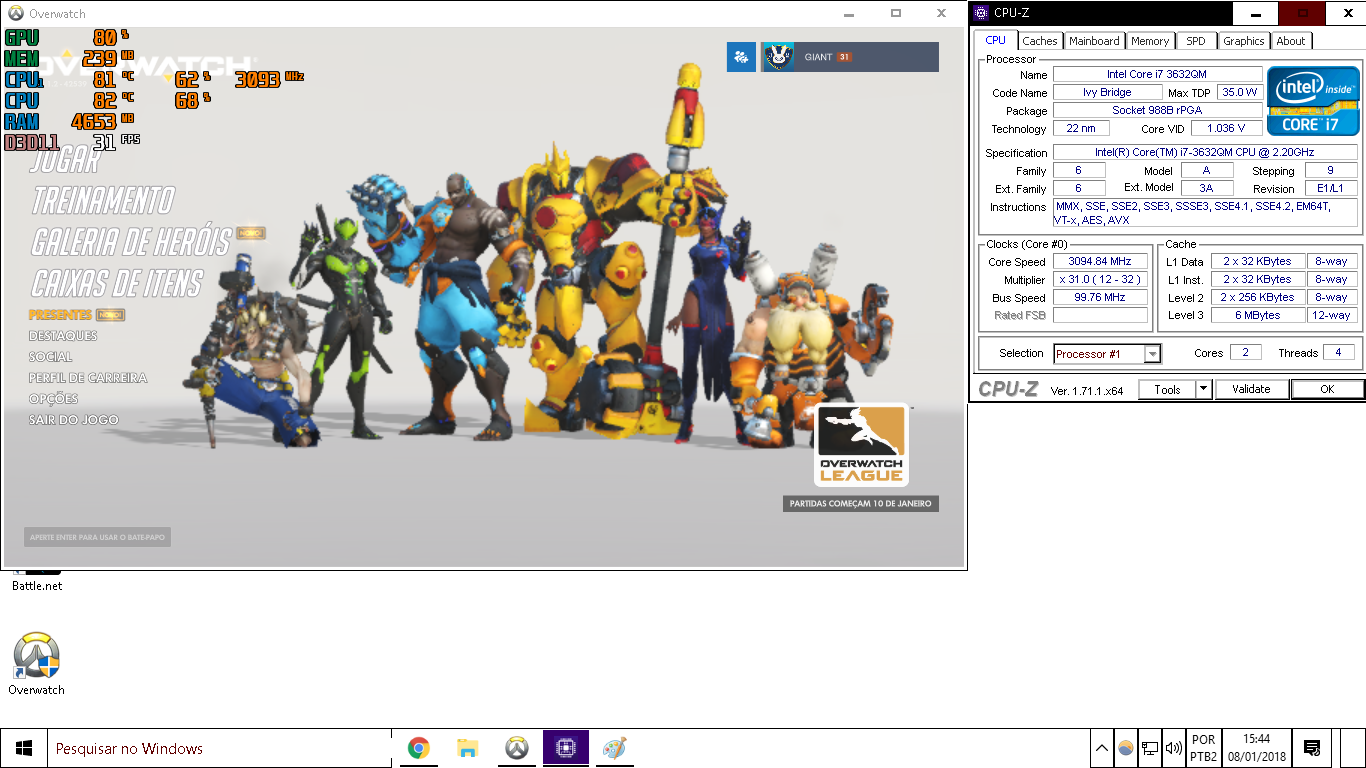Screen dimensions: 1366x768
Task: Click the Validate button in CPU-Z
Action: tap(1251, 390)
